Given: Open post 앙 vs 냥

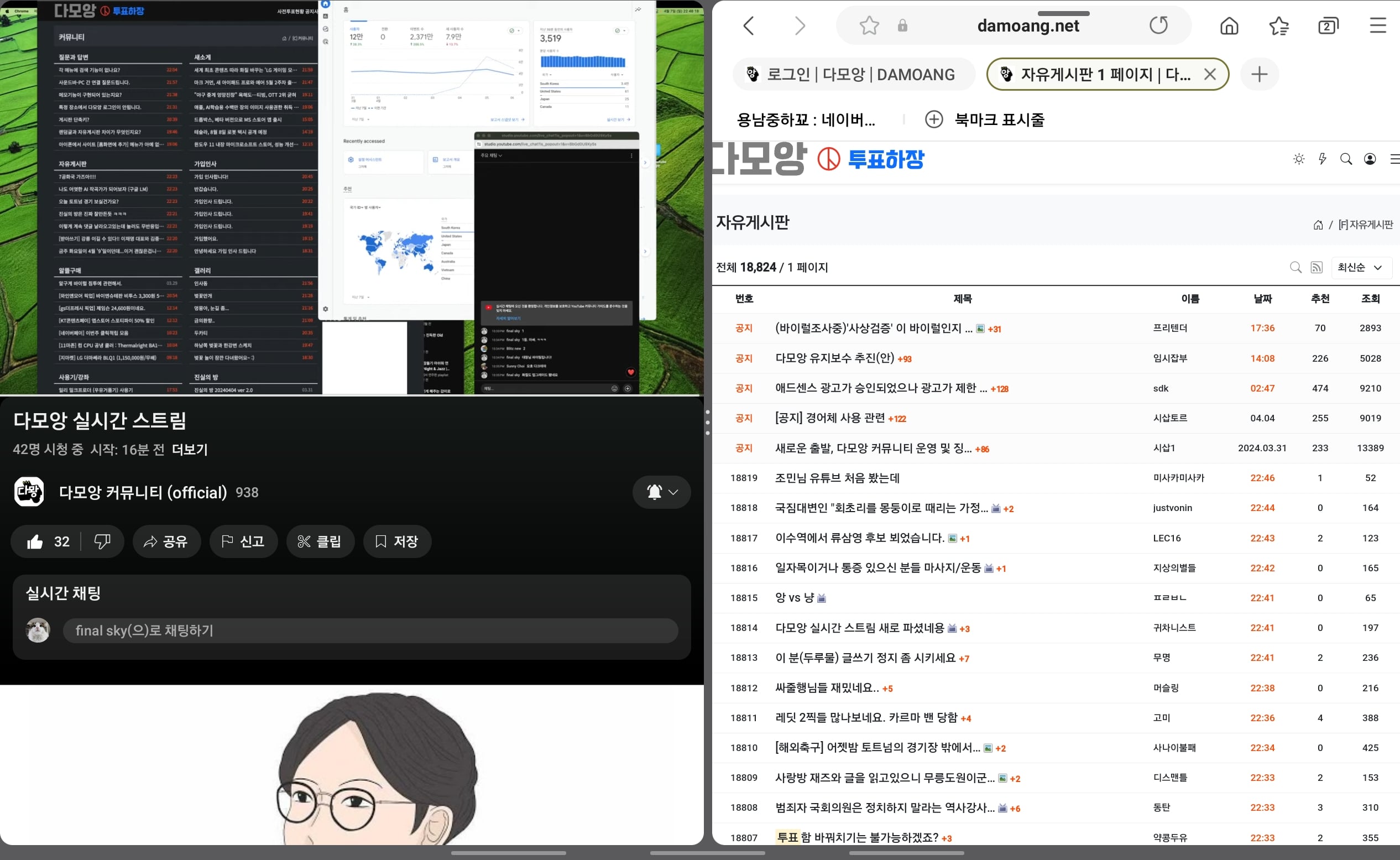Looking at the screenshot, I should tap(795, 598).
